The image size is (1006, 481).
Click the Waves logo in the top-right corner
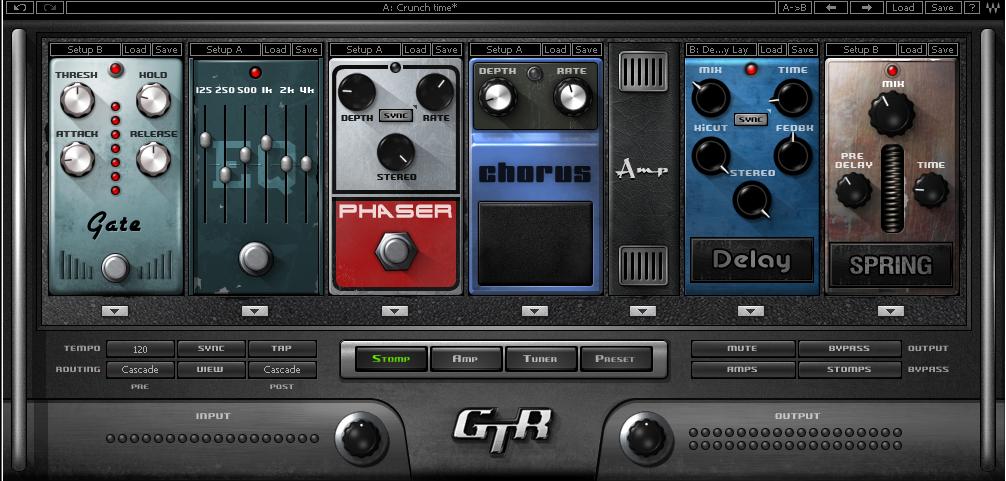993,8
